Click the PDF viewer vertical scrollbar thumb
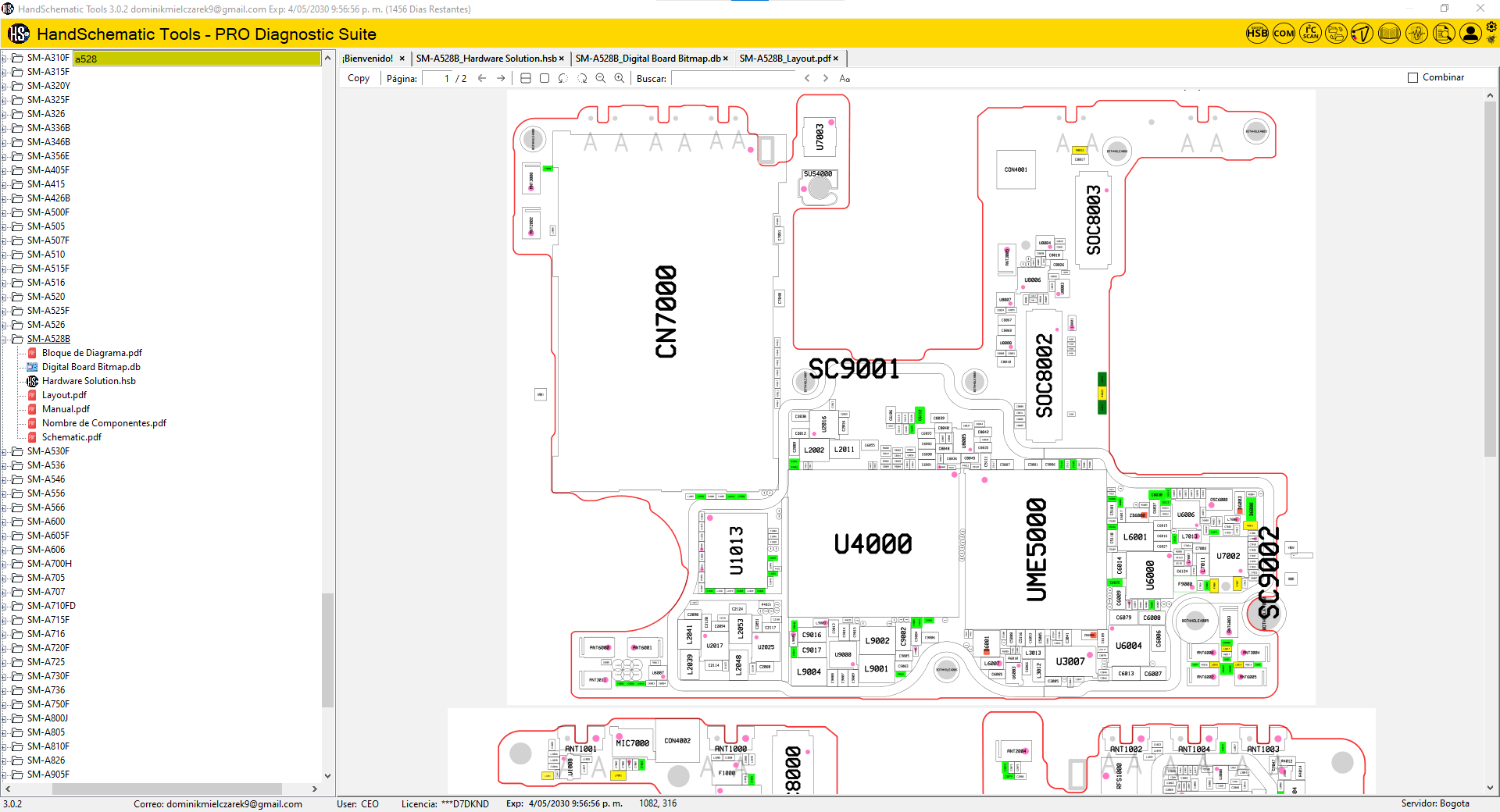This screenshot has width=1500, height=812. [x=1490, y=279]
